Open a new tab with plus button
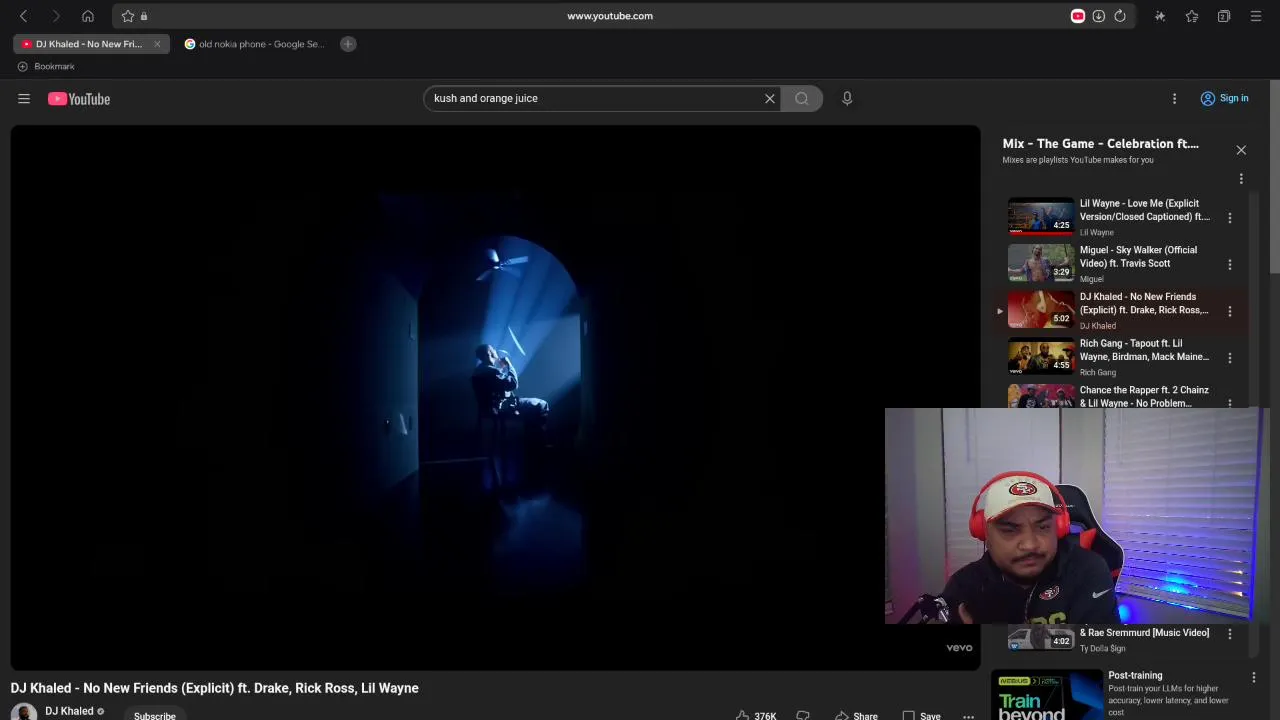The height and width of the screenshot is (720, 1280). click(348, 44)
